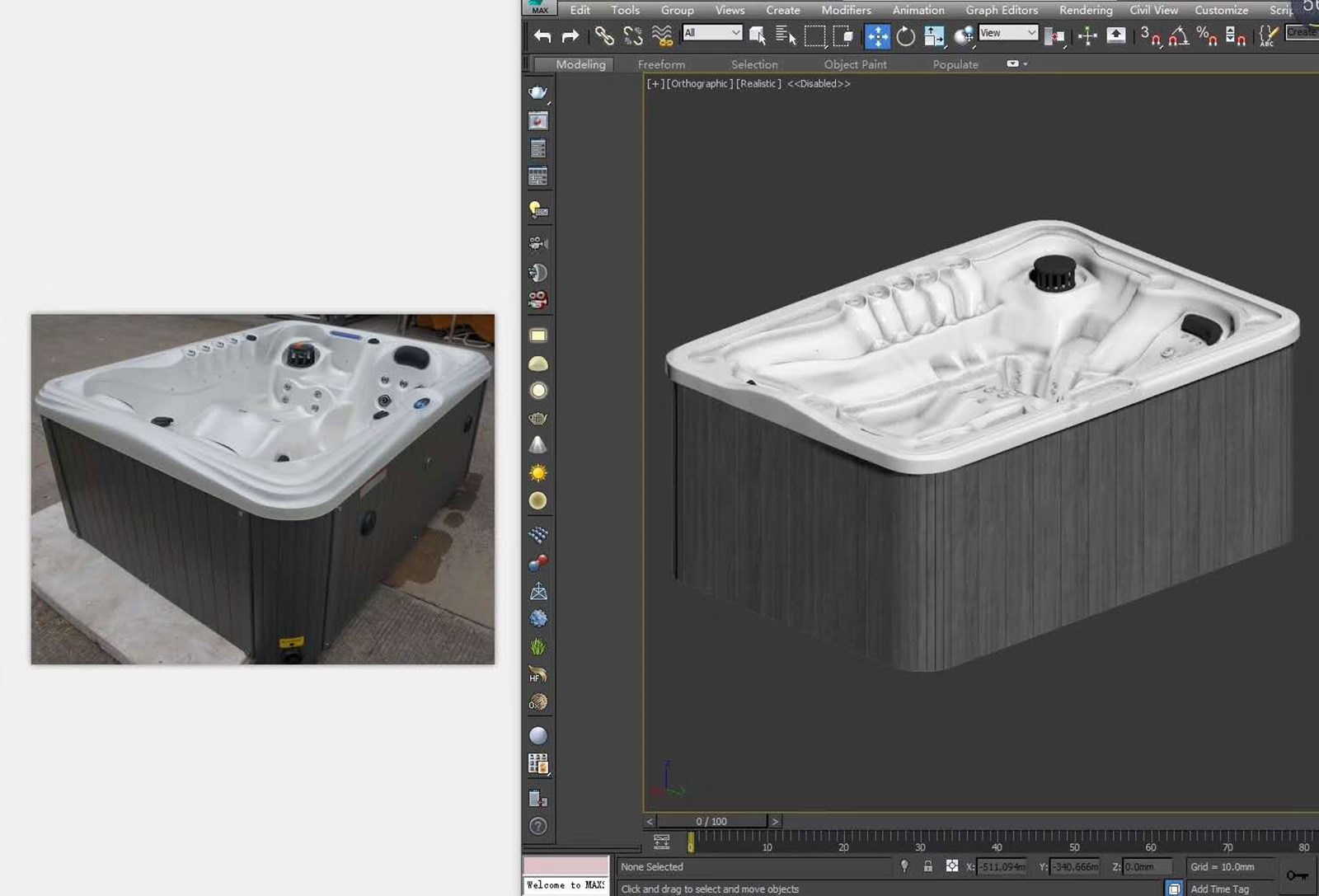
Task: Open the help question mark icon
Action: pyautogui.click(x=537, y=826)
